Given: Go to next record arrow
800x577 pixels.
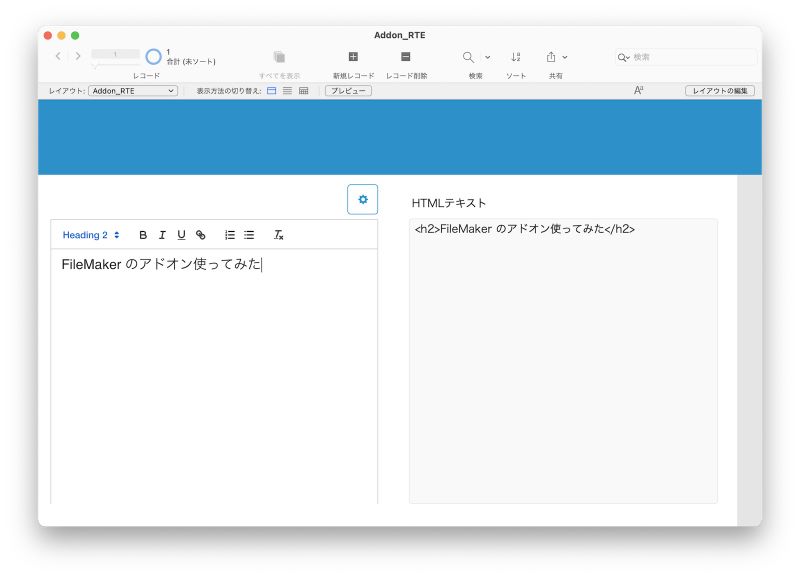Looking at the screenshot, I should (x=78, y=56).
